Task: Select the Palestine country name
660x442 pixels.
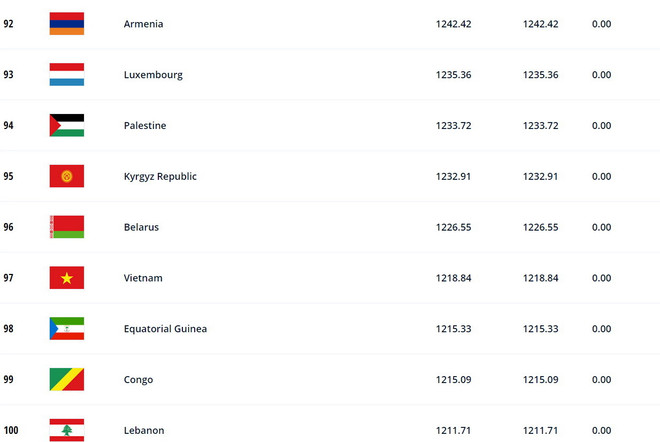Action: pyautogui.click(x=144, y=126)
